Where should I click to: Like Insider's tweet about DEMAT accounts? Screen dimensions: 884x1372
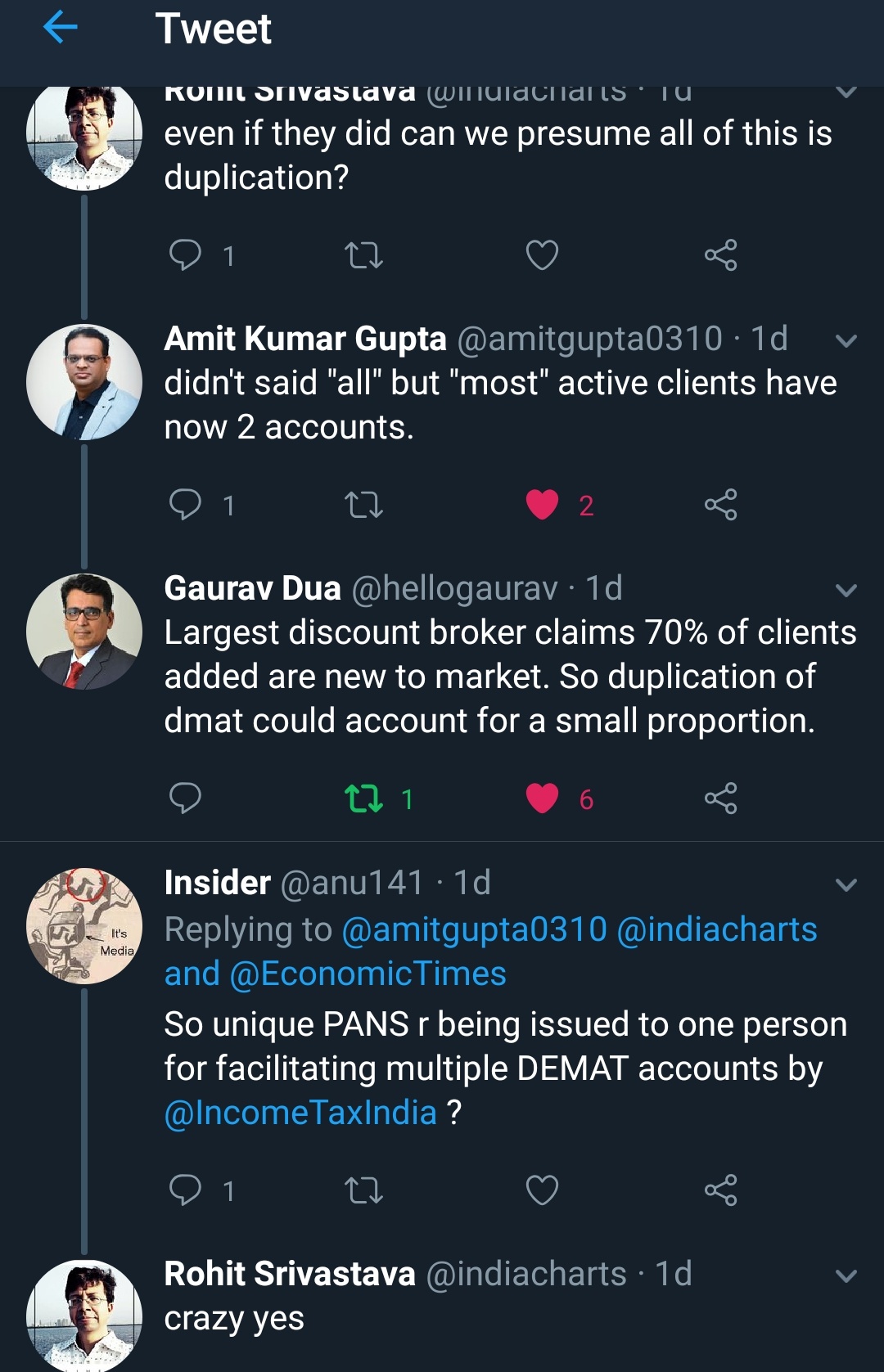542,1190
